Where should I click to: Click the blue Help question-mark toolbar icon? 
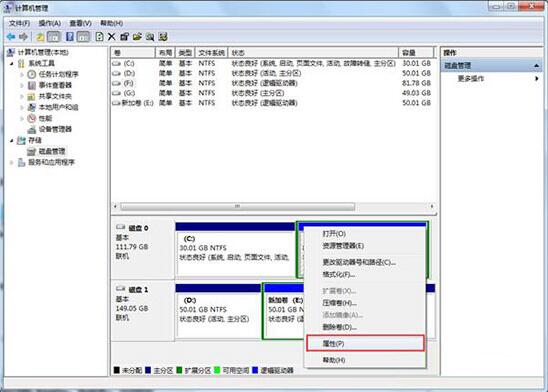point(70,36)
